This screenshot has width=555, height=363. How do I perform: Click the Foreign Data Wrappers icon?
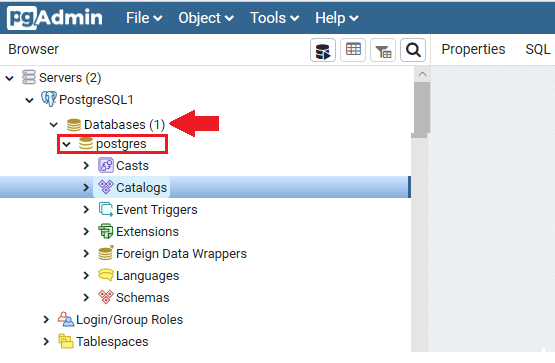[x=105, y=253]
